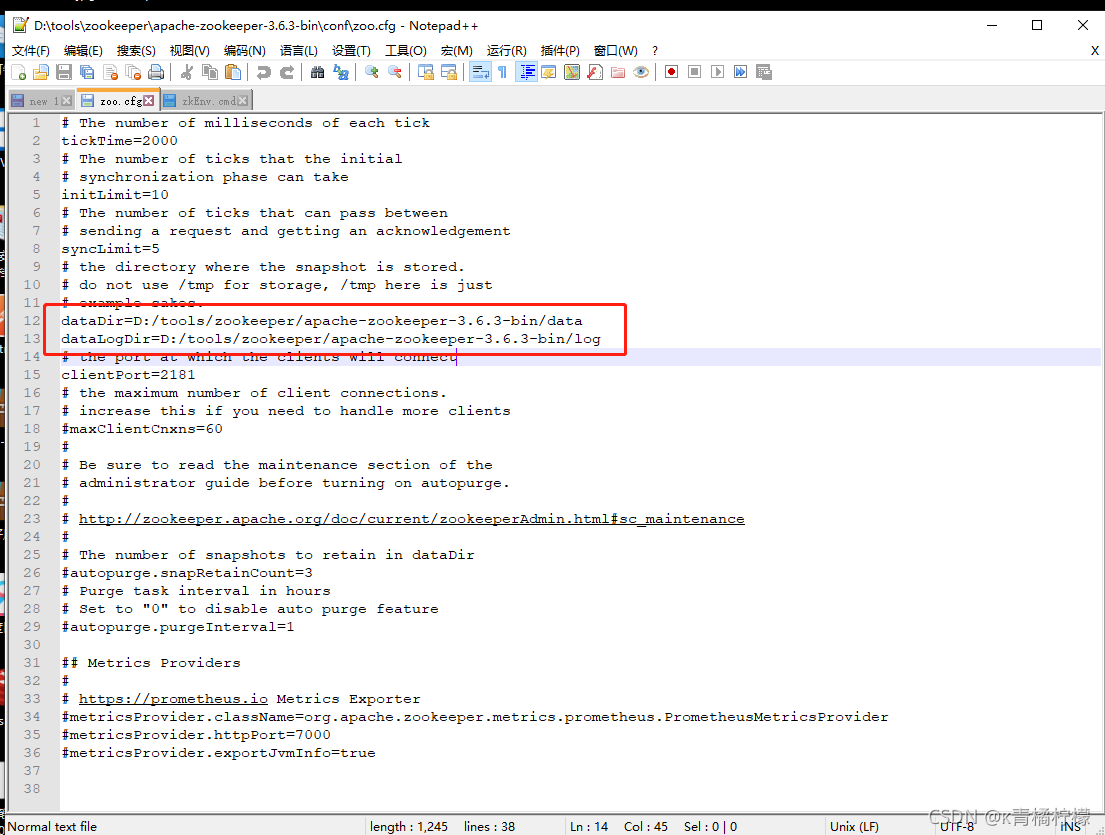Click the New file toolbar icon

19,72
